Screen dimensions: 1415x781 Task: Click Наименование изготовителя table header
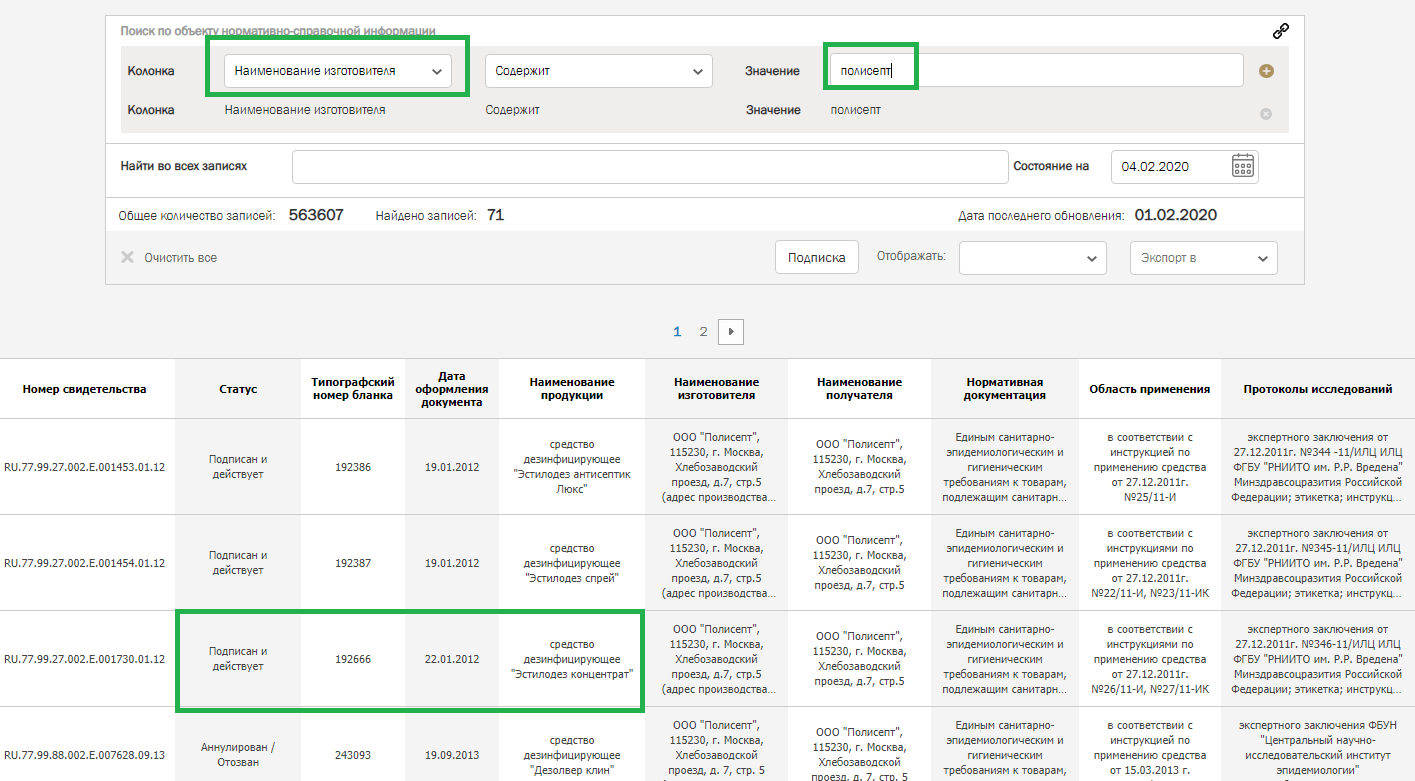(x=716, y=389)
